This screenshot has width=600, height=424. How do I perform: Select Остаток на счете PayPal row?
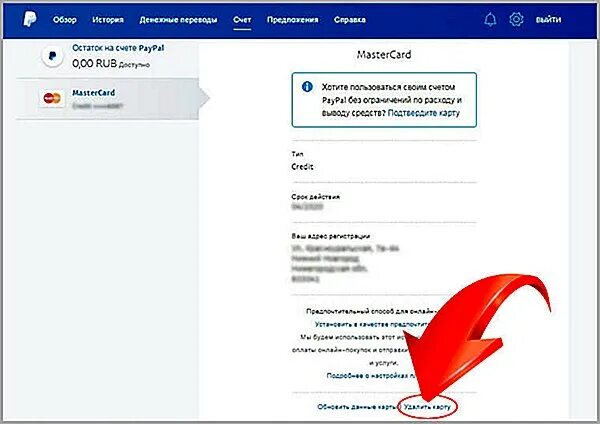pyautogui.click(x=108, y=57)
